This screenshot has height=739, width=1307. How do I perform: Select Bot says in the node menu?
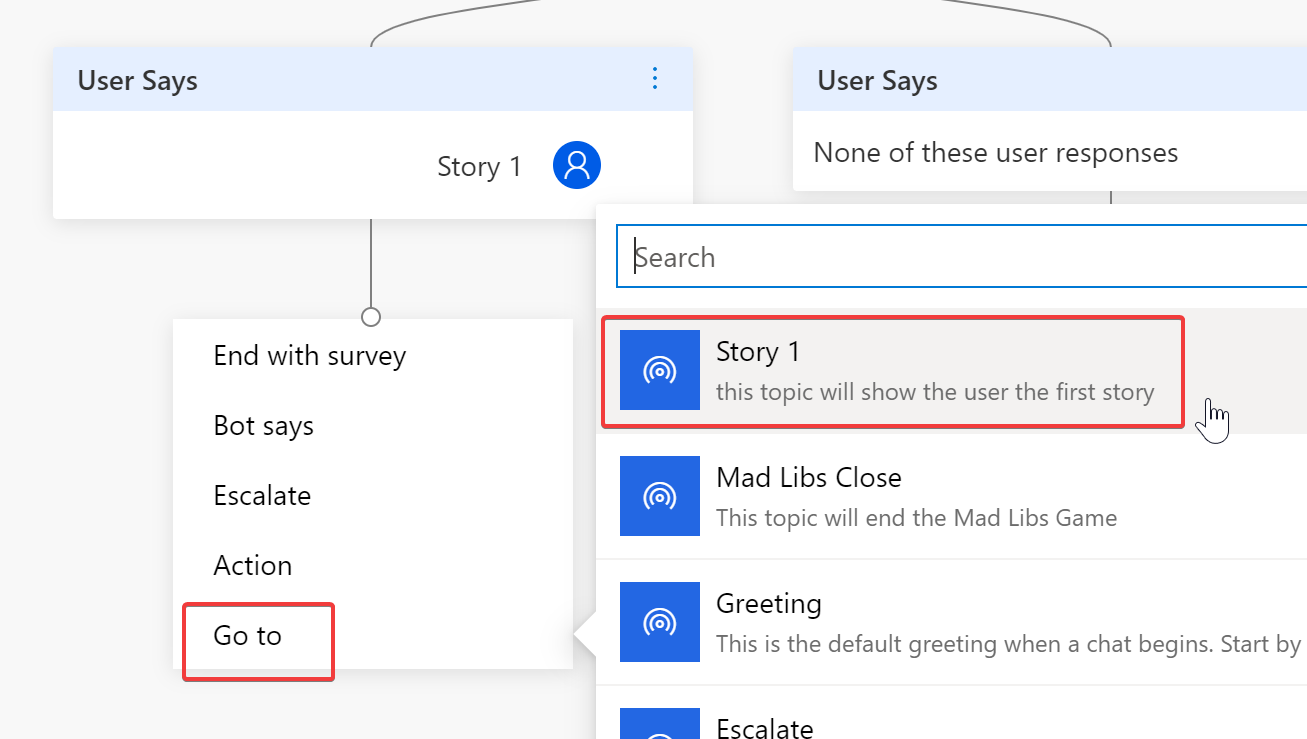point(263,426)
